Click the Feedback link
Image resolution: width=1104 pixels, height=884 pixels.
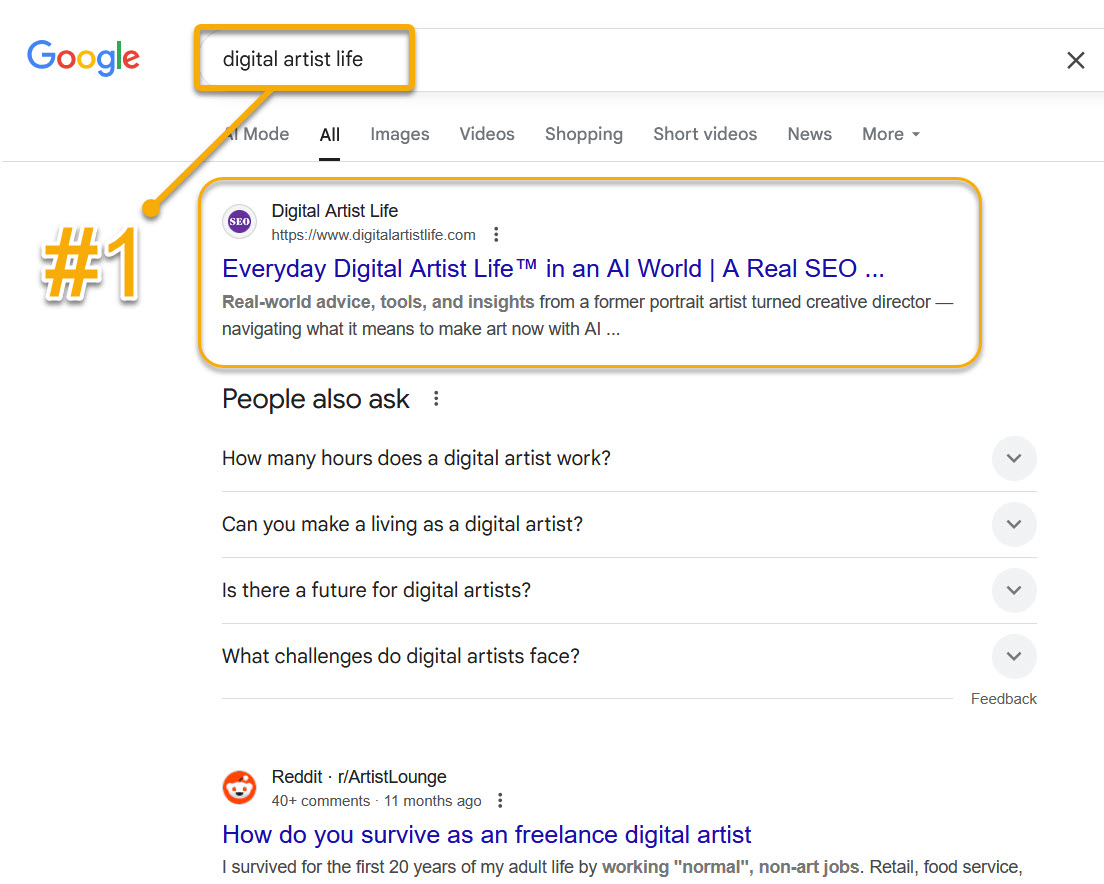(x=1003, y=699)
